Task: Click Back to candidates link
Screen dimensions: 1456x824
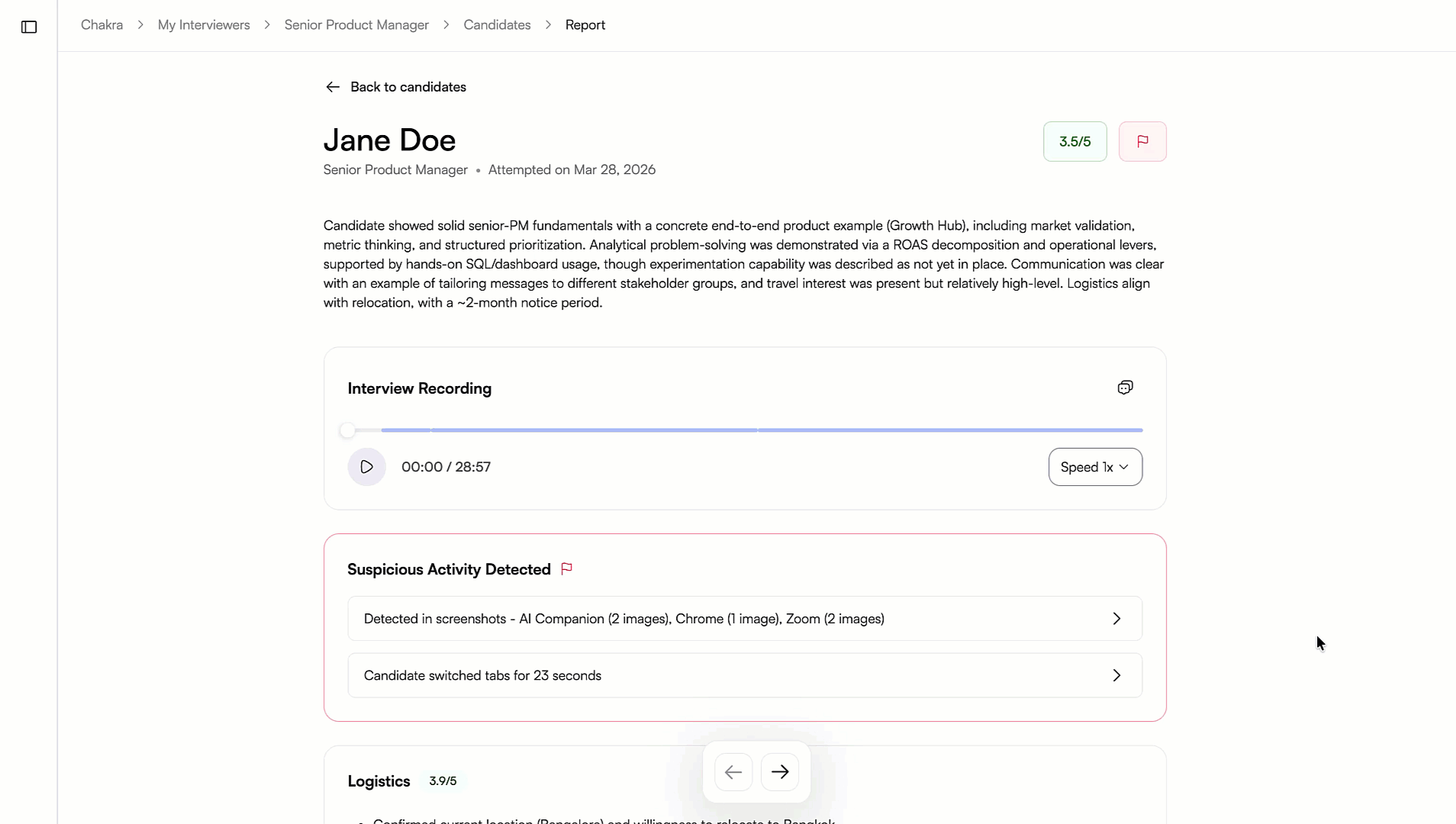Action: pyautogui.click(x=407, y=87)
